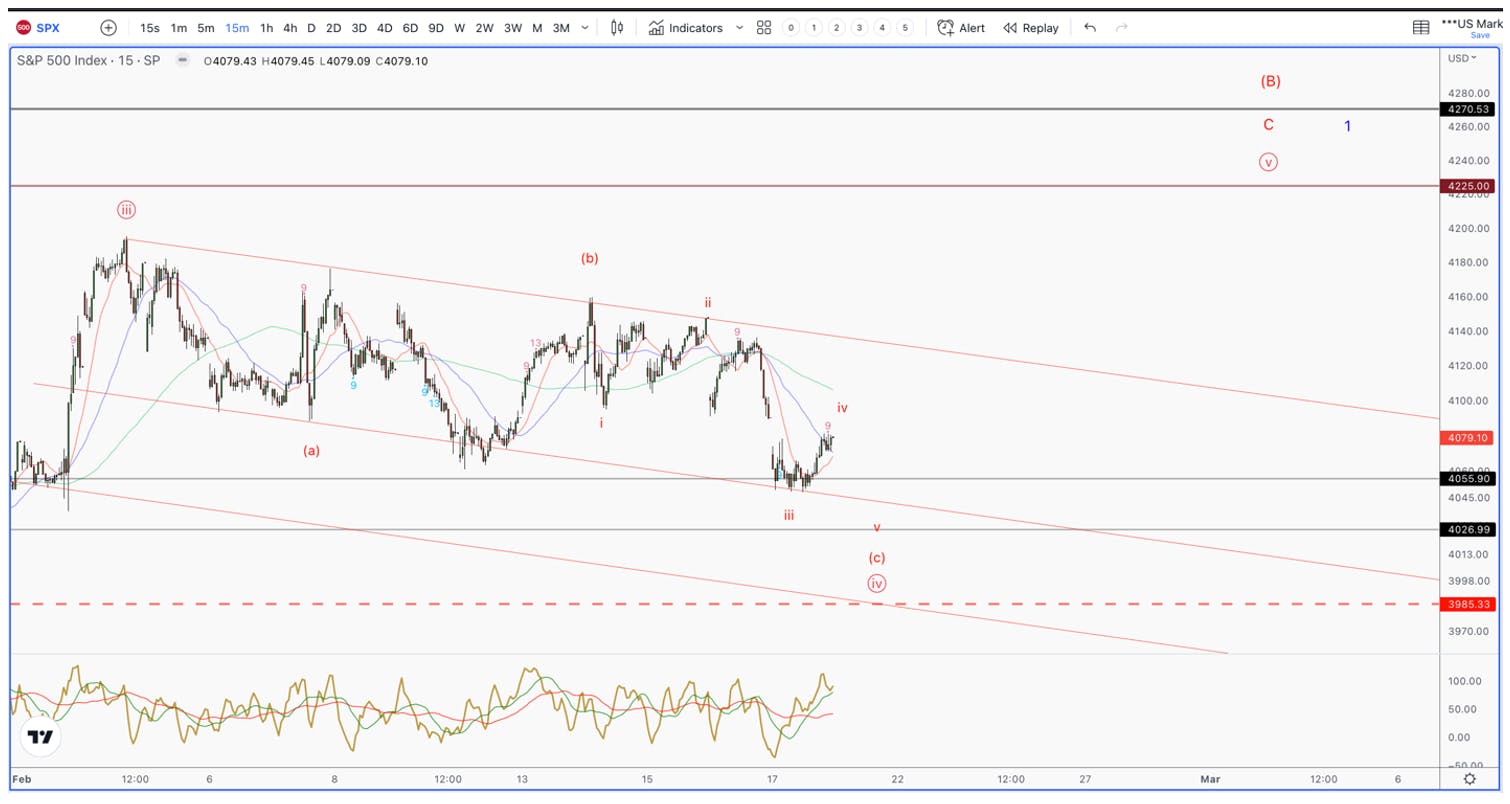1510x804 pixels.
Task: Undo the last chart action
Action: (x=1090, y=28)
